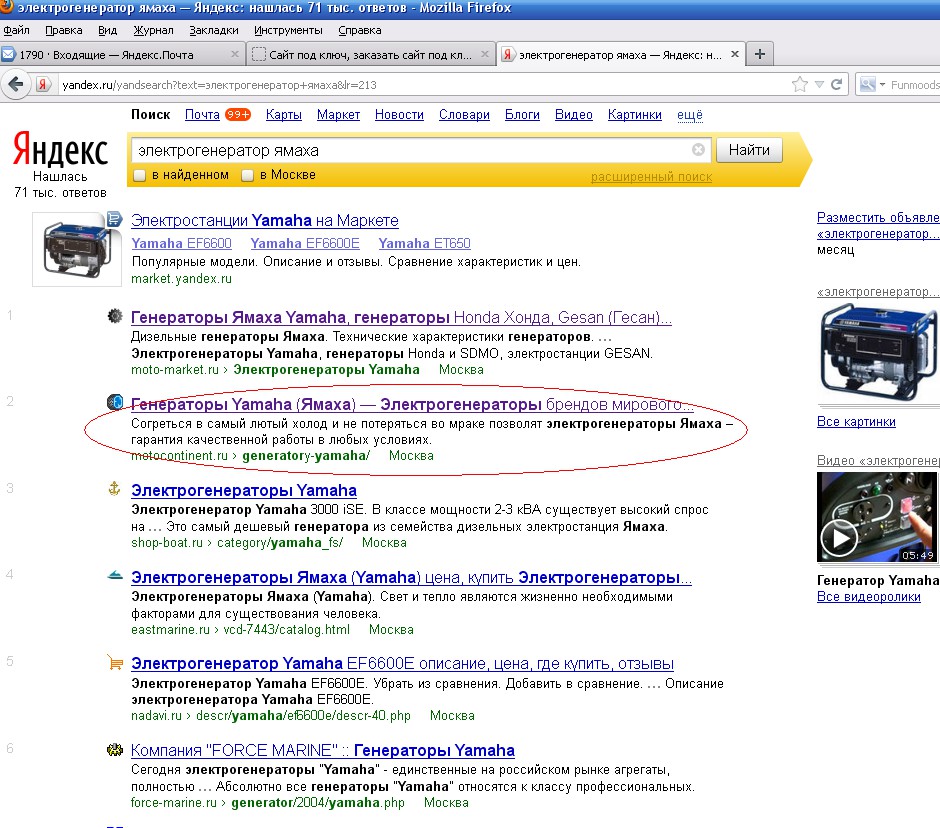Reload the page with the refresh icon
Viewport: 940px width, 828px height.
click(x=836, y=85)
